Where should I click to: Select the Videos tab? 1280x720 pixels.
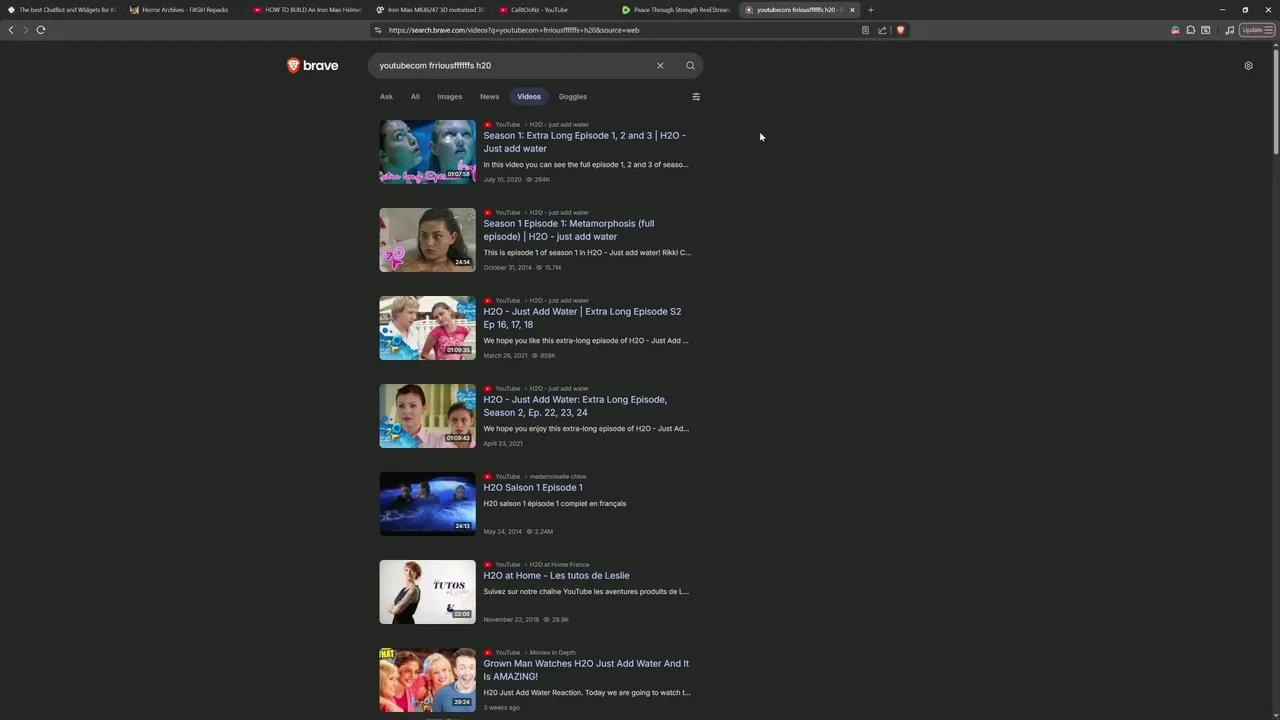point(529,97)
